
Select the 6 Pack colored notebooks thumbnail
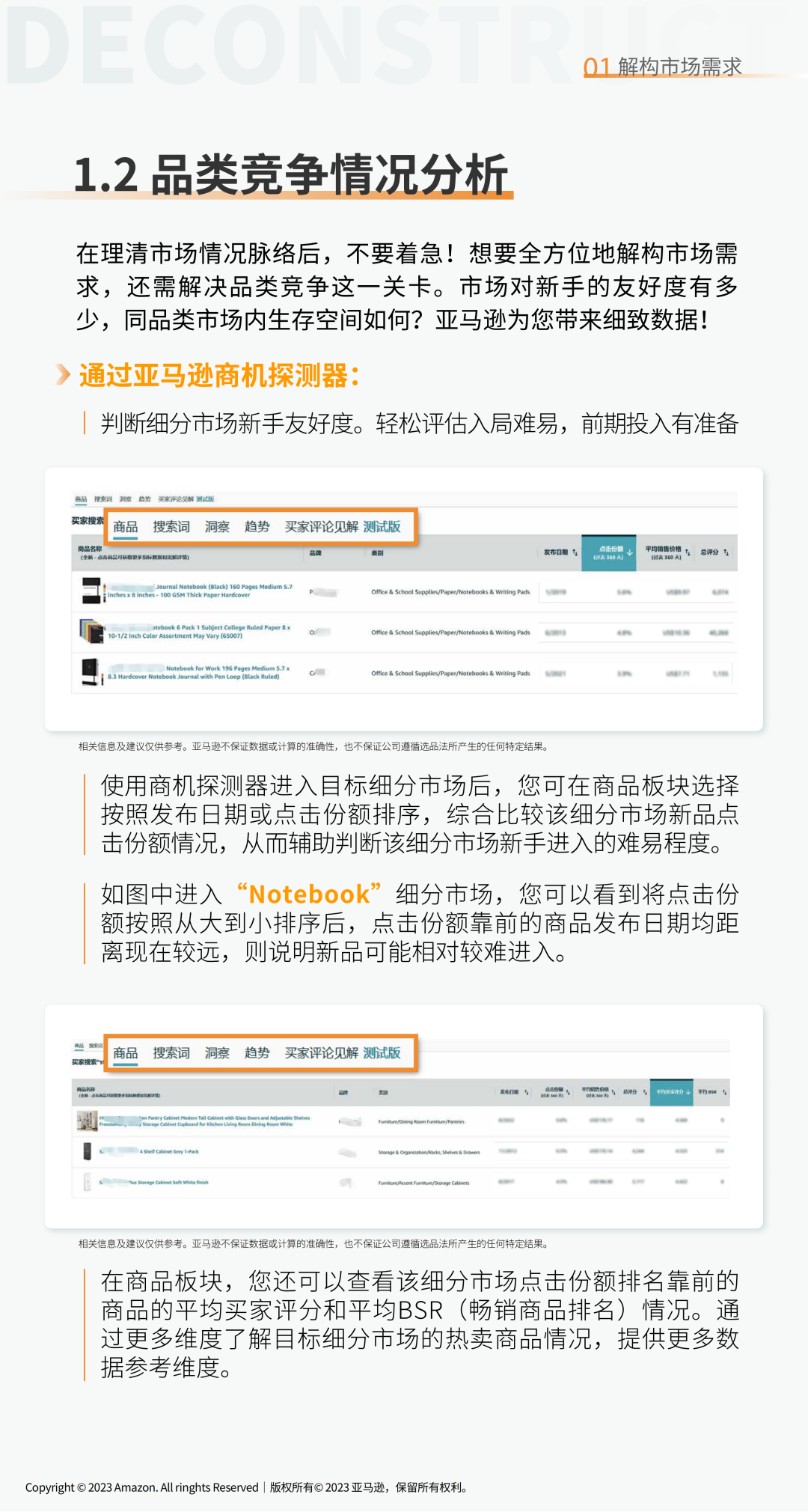point(91,632)
